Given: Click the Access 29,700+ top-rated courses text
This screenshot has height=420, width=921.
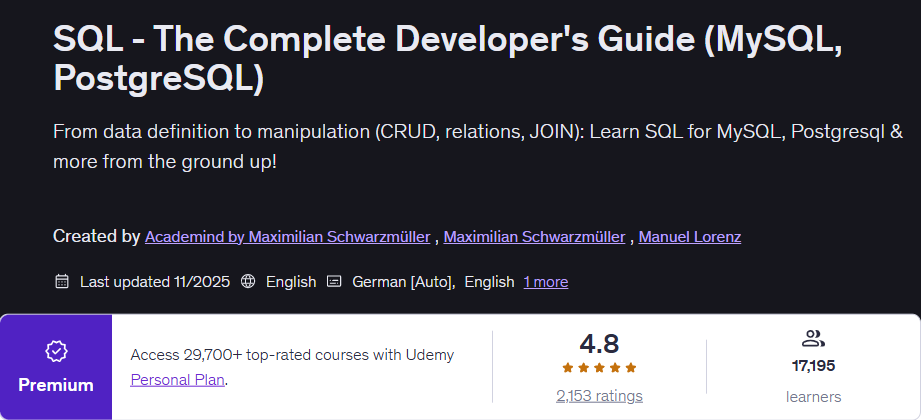Looking at the screenshot, I should coord(292,355).
